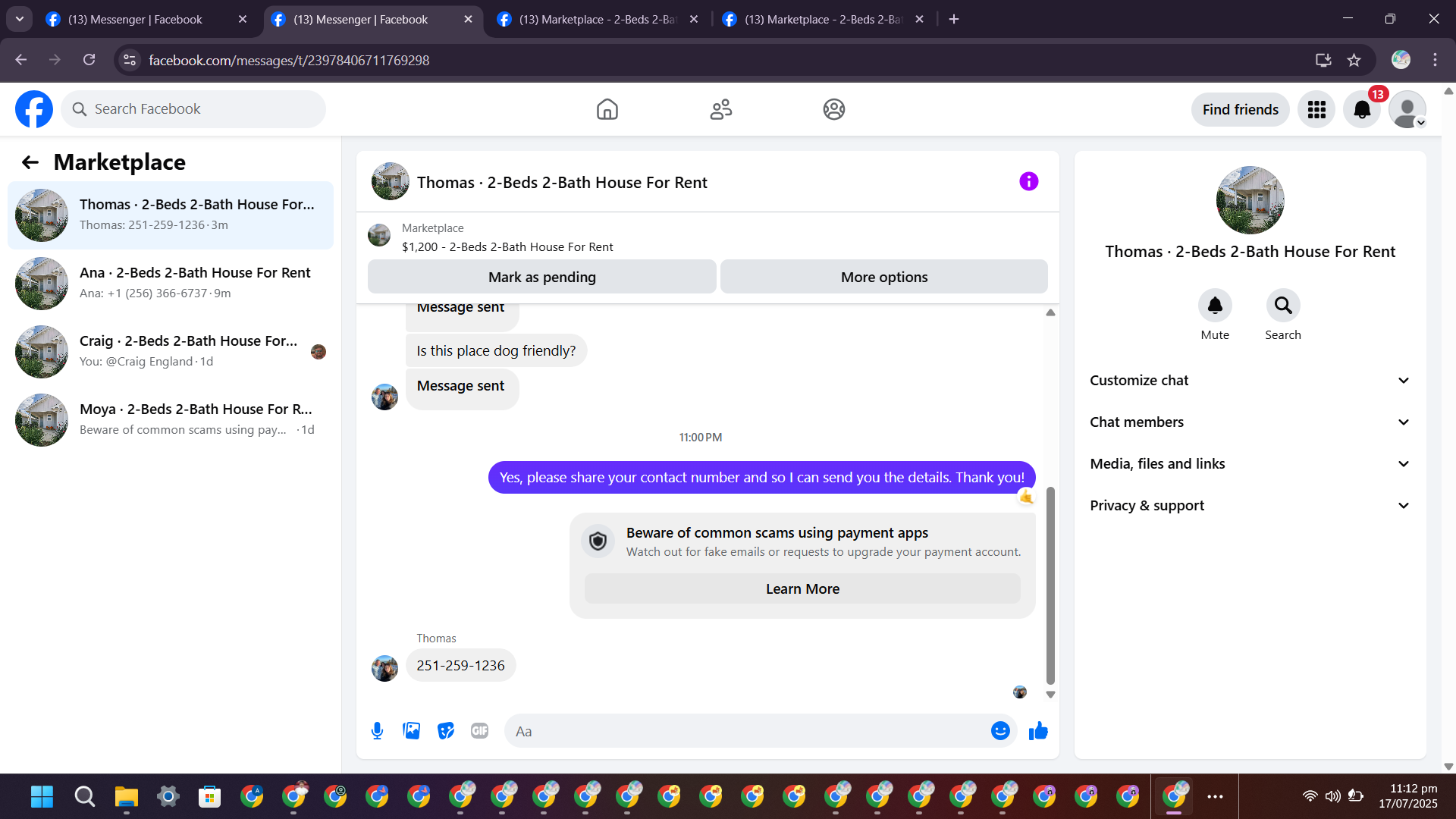Mute this conversation with bell icon
Image resolution: width=1456 pixels, height=819 pixels.
[1215, 306]
